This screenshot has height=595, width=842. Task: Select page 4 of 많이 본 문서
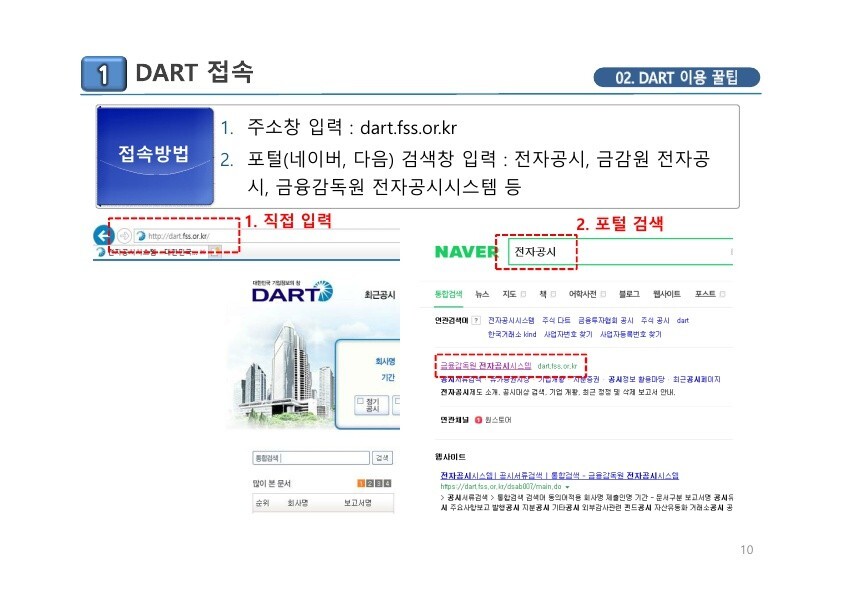point(387,483)
